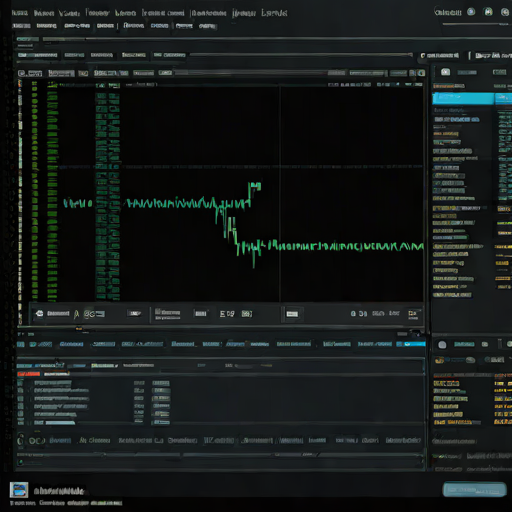The image size is (512, 512).
Task: Click the middle round icon in top-right header
Action: (x=488, y=12)
